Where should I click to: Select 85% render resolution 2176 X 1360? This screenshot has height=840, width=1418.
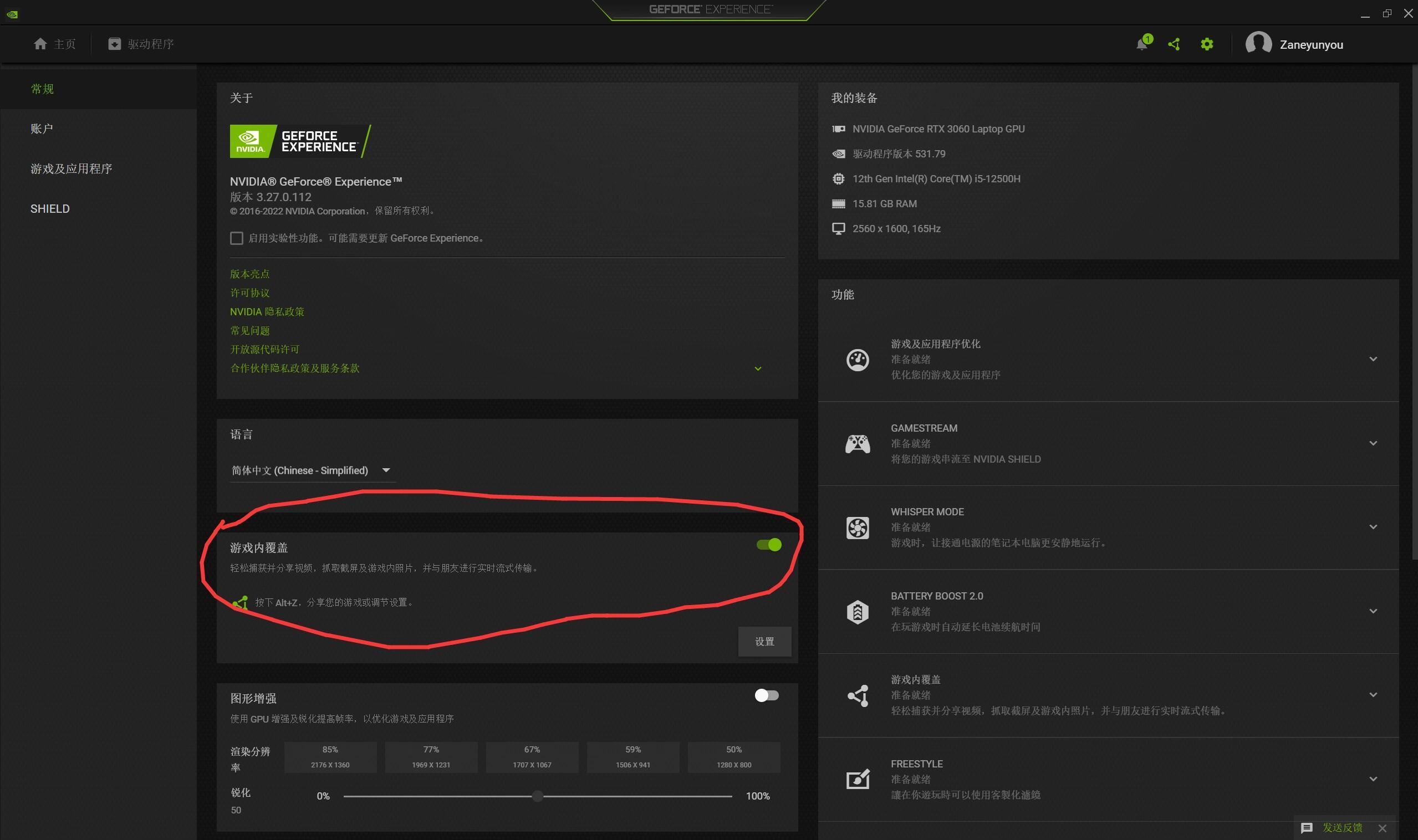(330, 757)
